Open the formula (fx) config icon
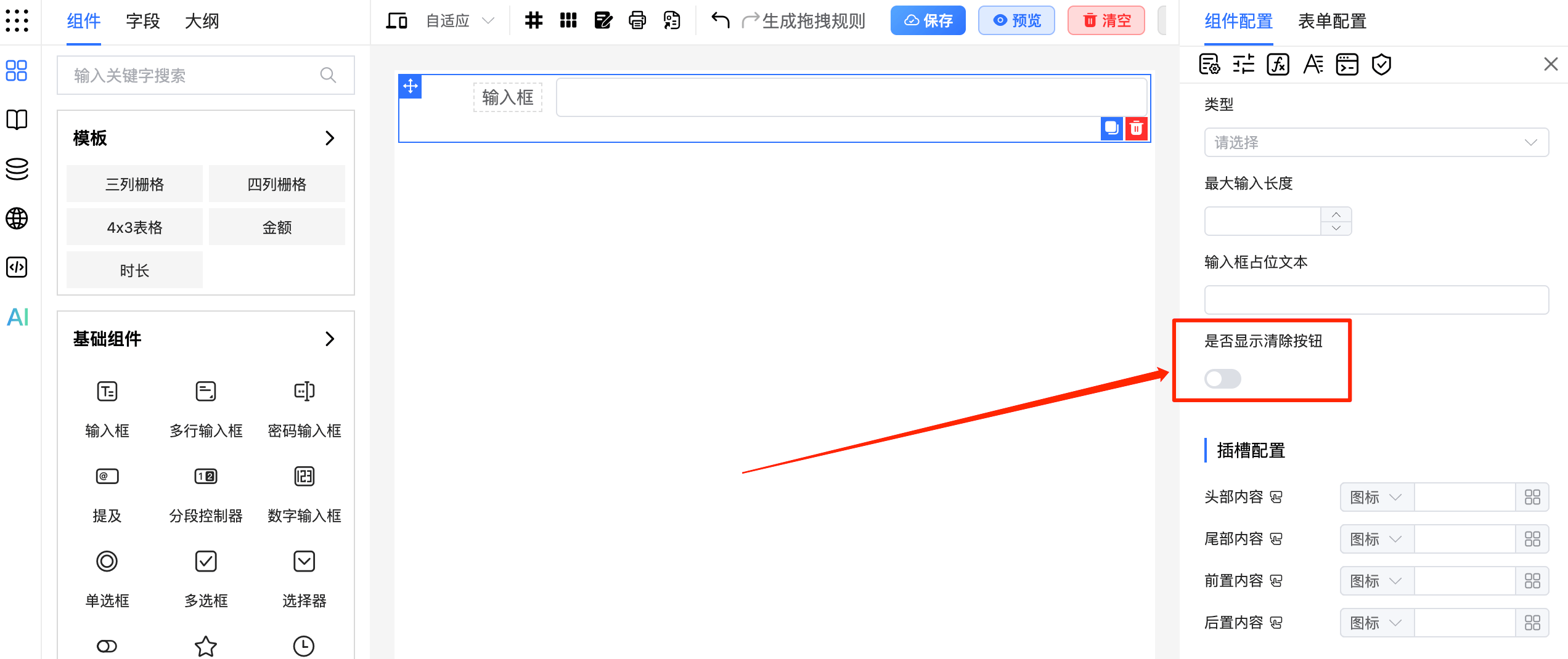 [1278, 64]
